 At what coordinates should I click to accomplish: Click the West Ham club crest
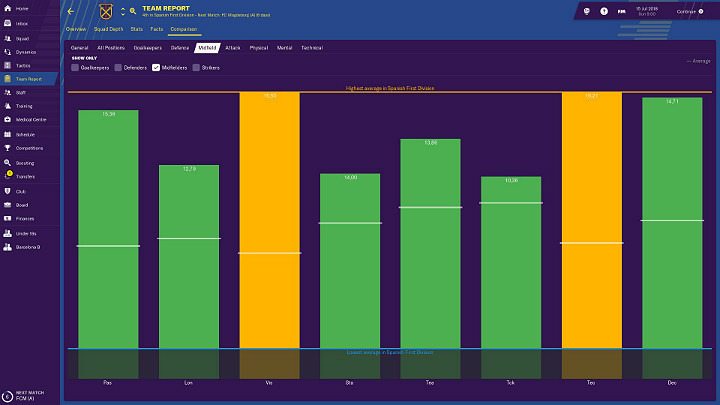click(106, 12)
